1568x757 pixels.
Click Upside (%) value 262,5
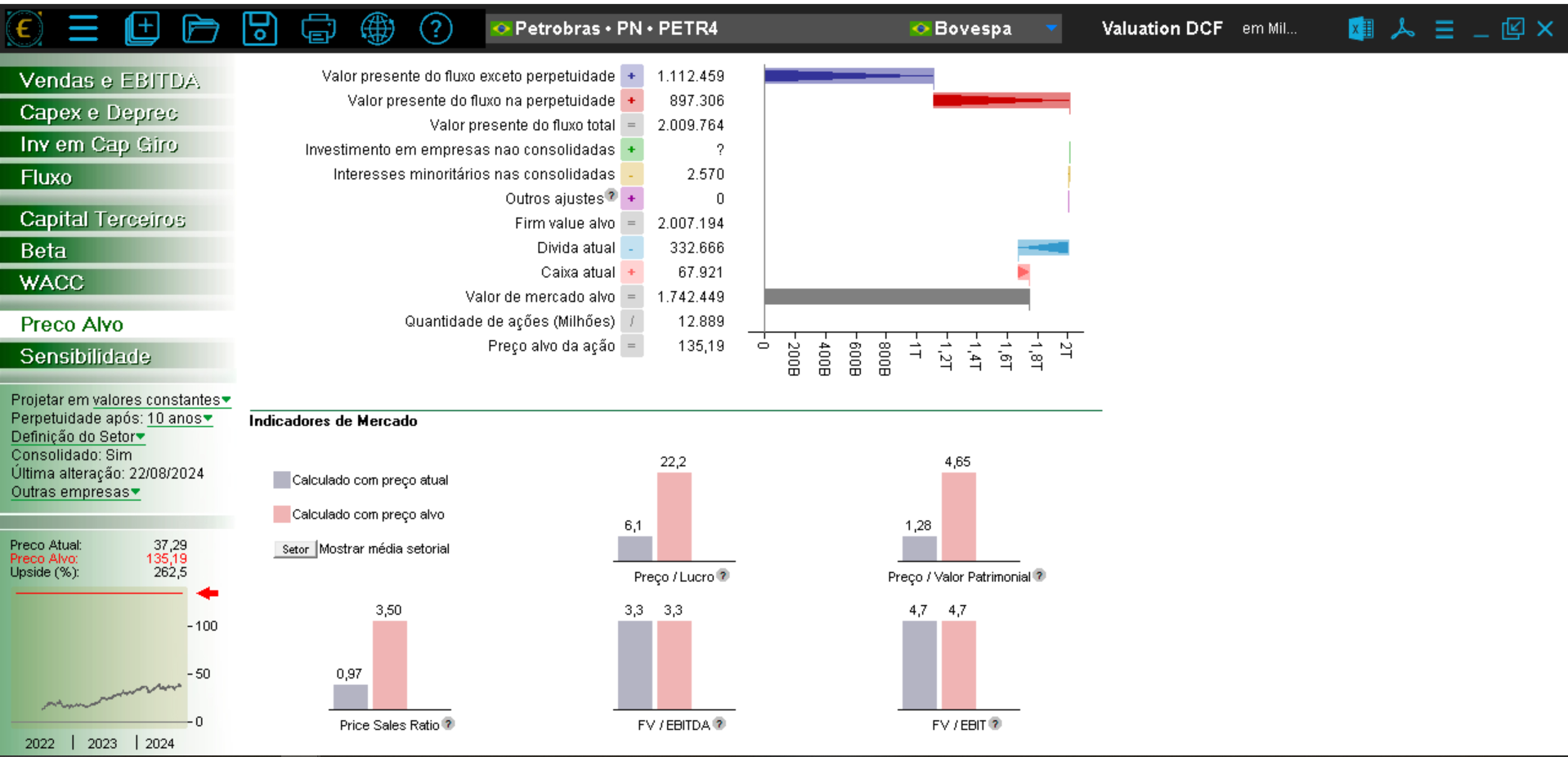point(170,572)
